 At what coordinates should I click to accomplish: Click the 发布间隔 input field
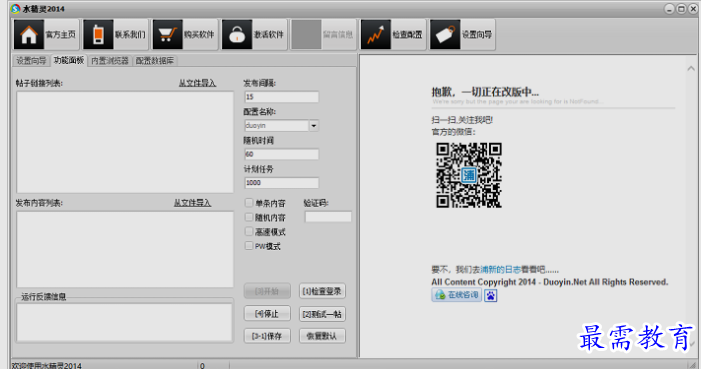pos(282,97)
